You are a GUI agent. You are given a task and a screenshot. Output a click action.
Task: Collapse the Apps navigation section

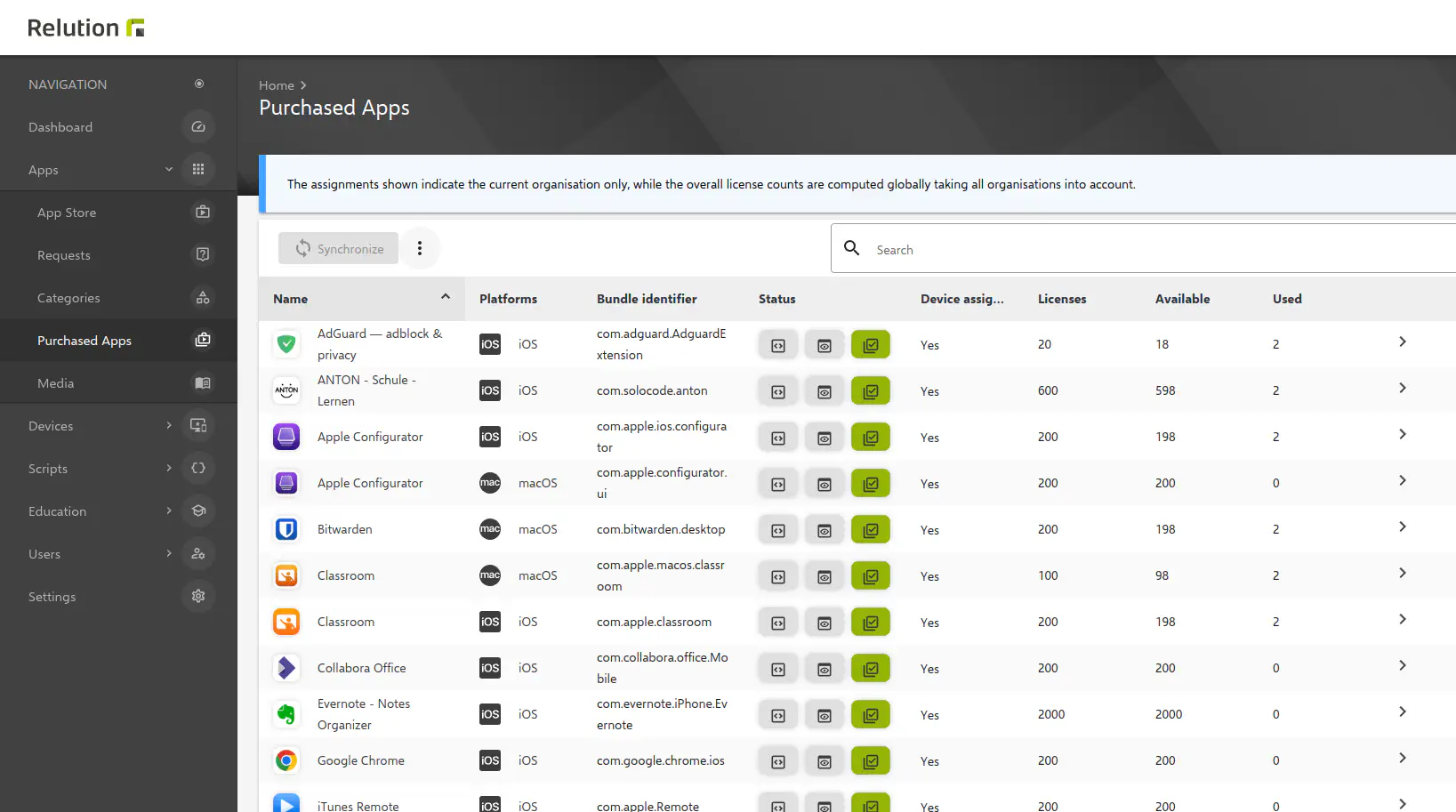[x=169, y=170]
